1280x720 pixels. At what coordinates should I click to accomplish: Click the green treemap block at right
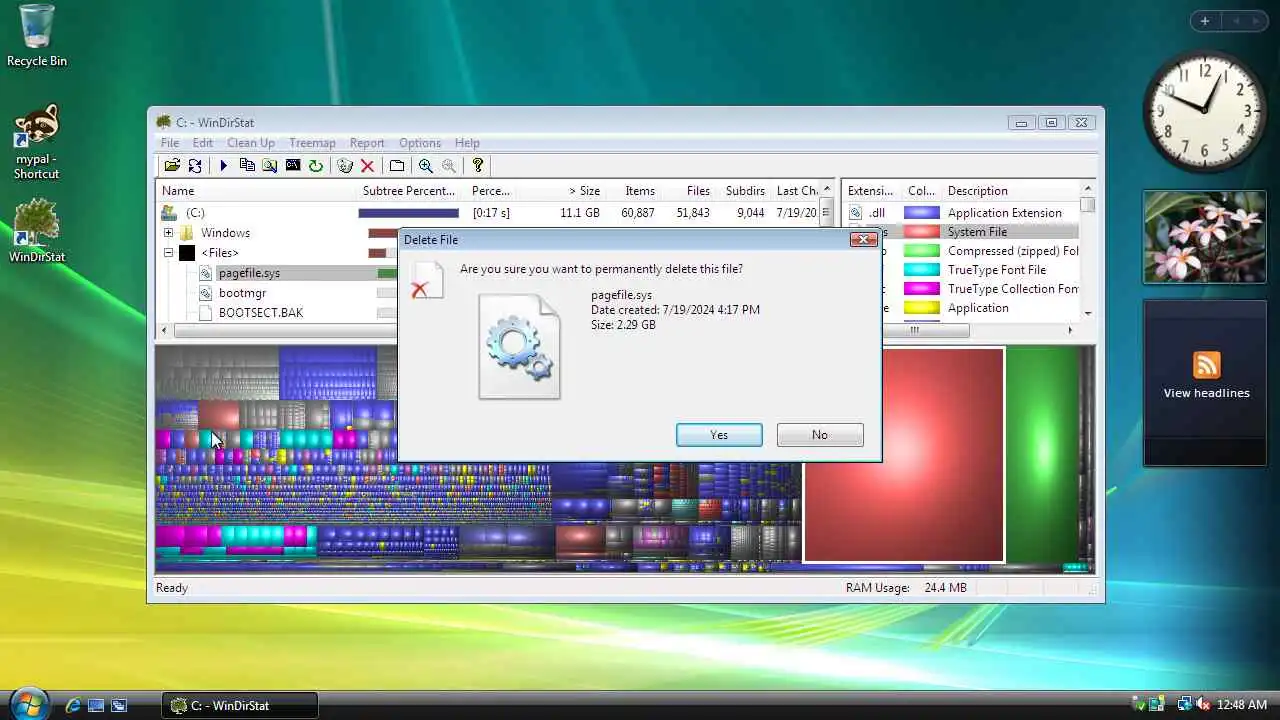[x=1044, y=455]
